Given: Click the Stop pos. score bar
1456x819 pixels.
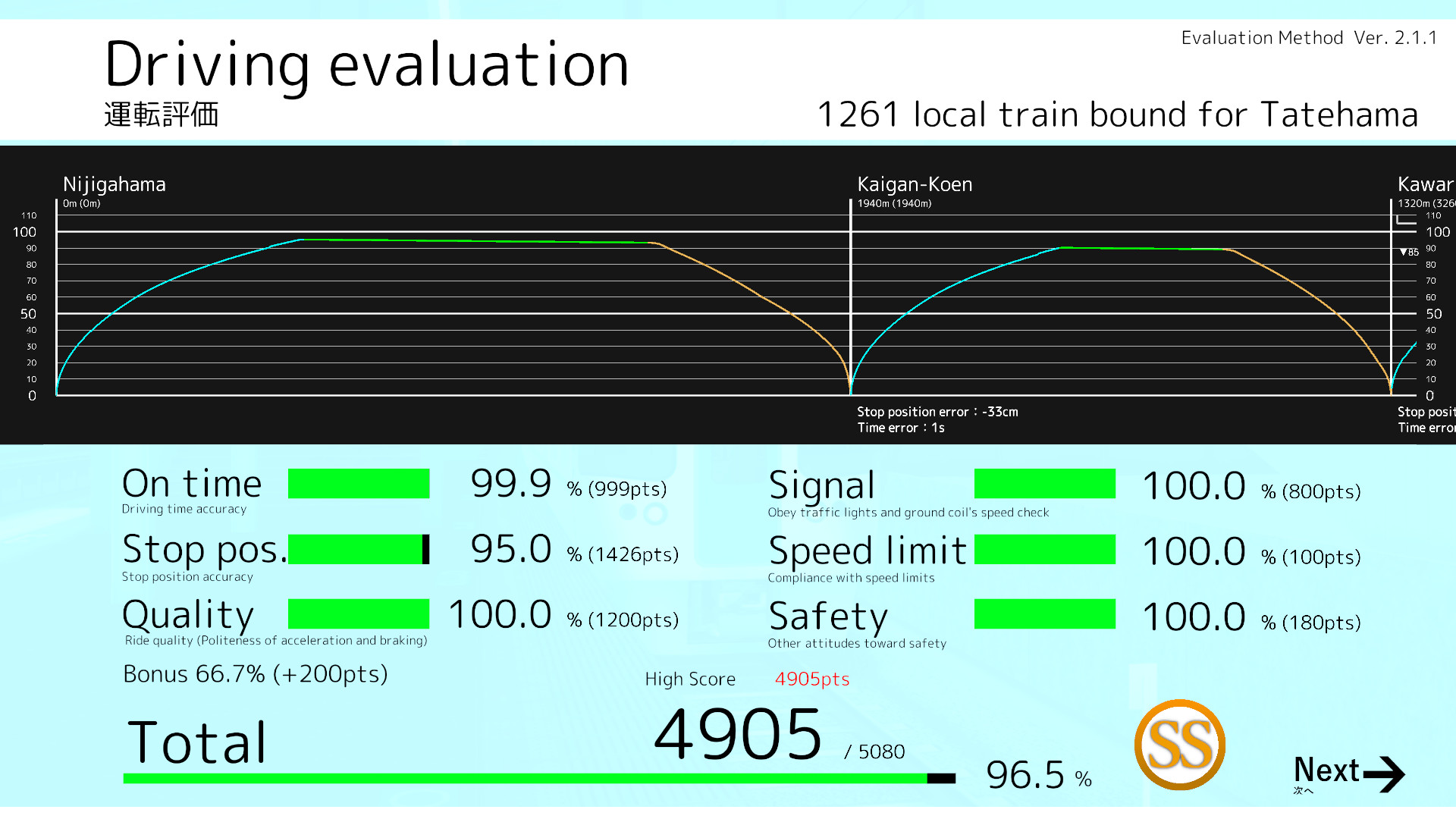Looking at the screenshot, I should tap(359, 550).
